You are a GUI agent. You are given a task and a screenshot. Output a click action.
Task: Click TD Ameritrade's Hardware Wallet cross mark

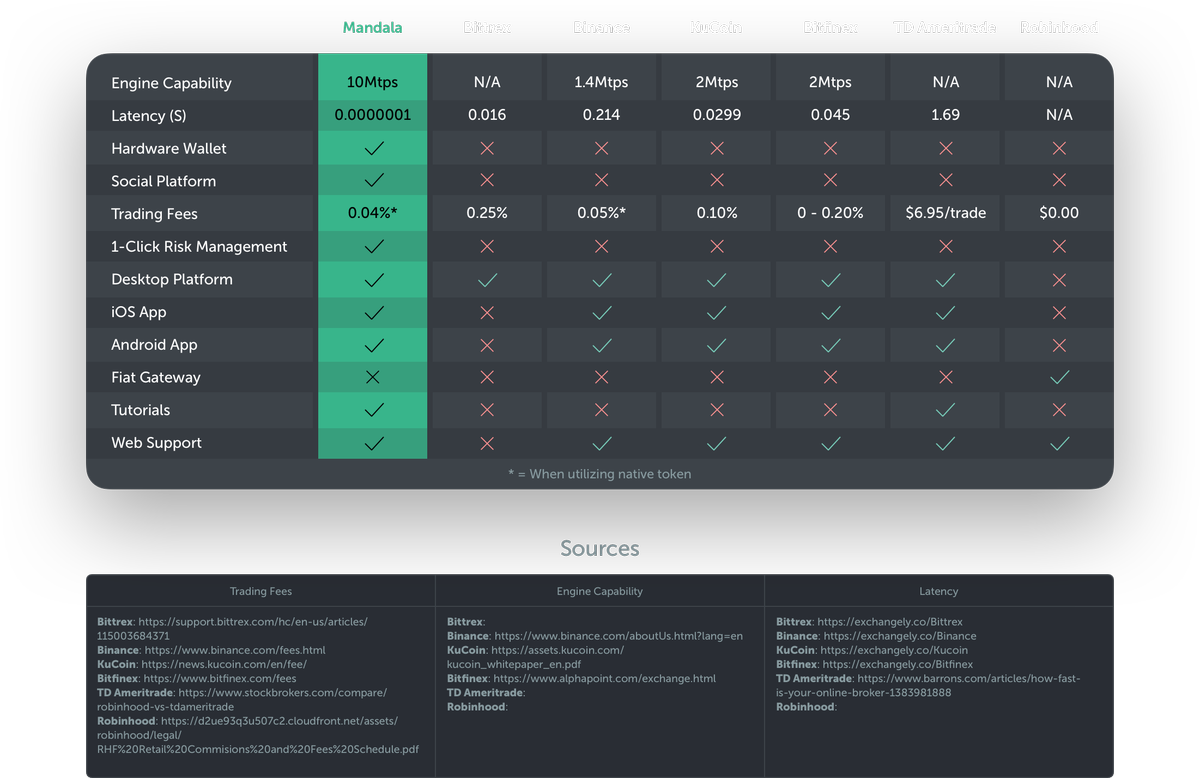(x=945, y=148)
